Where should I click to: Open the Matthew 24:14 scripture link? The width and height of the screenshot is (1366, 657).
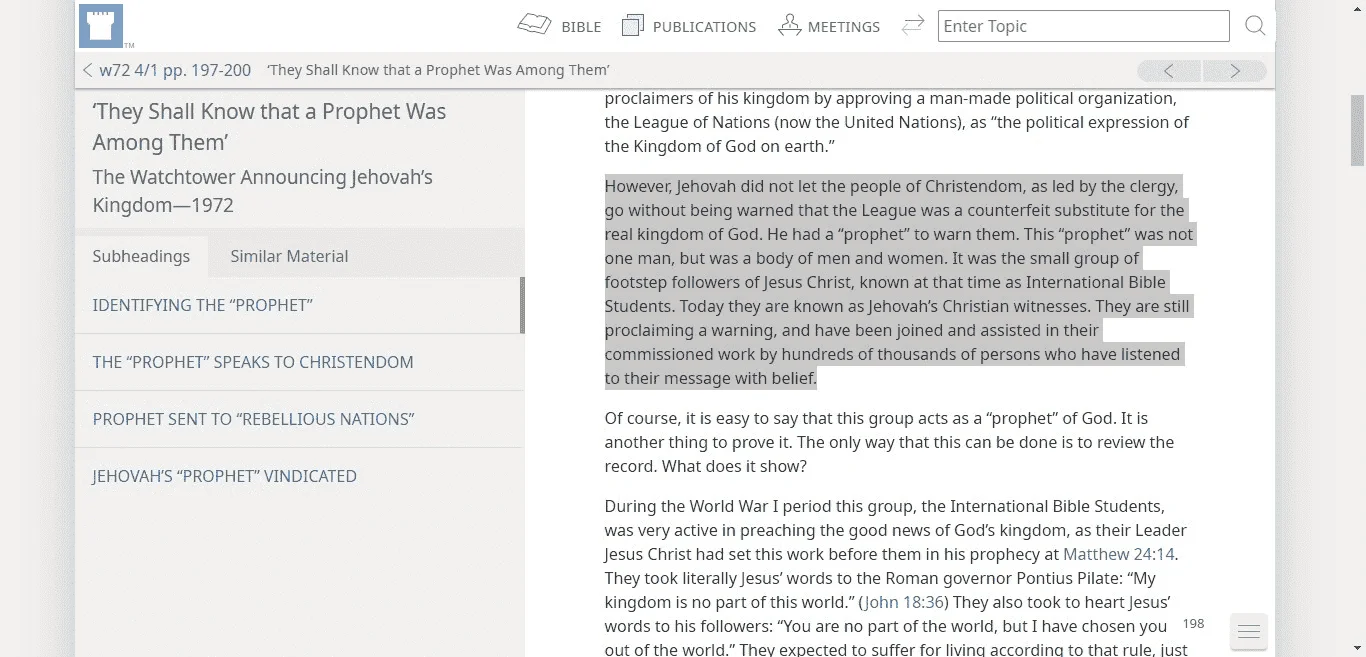[1119, 554]
